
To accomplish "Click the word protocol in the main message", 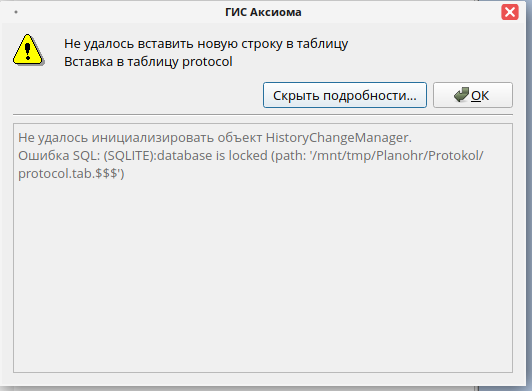I will pyautogui.click(x=207, y=62).
